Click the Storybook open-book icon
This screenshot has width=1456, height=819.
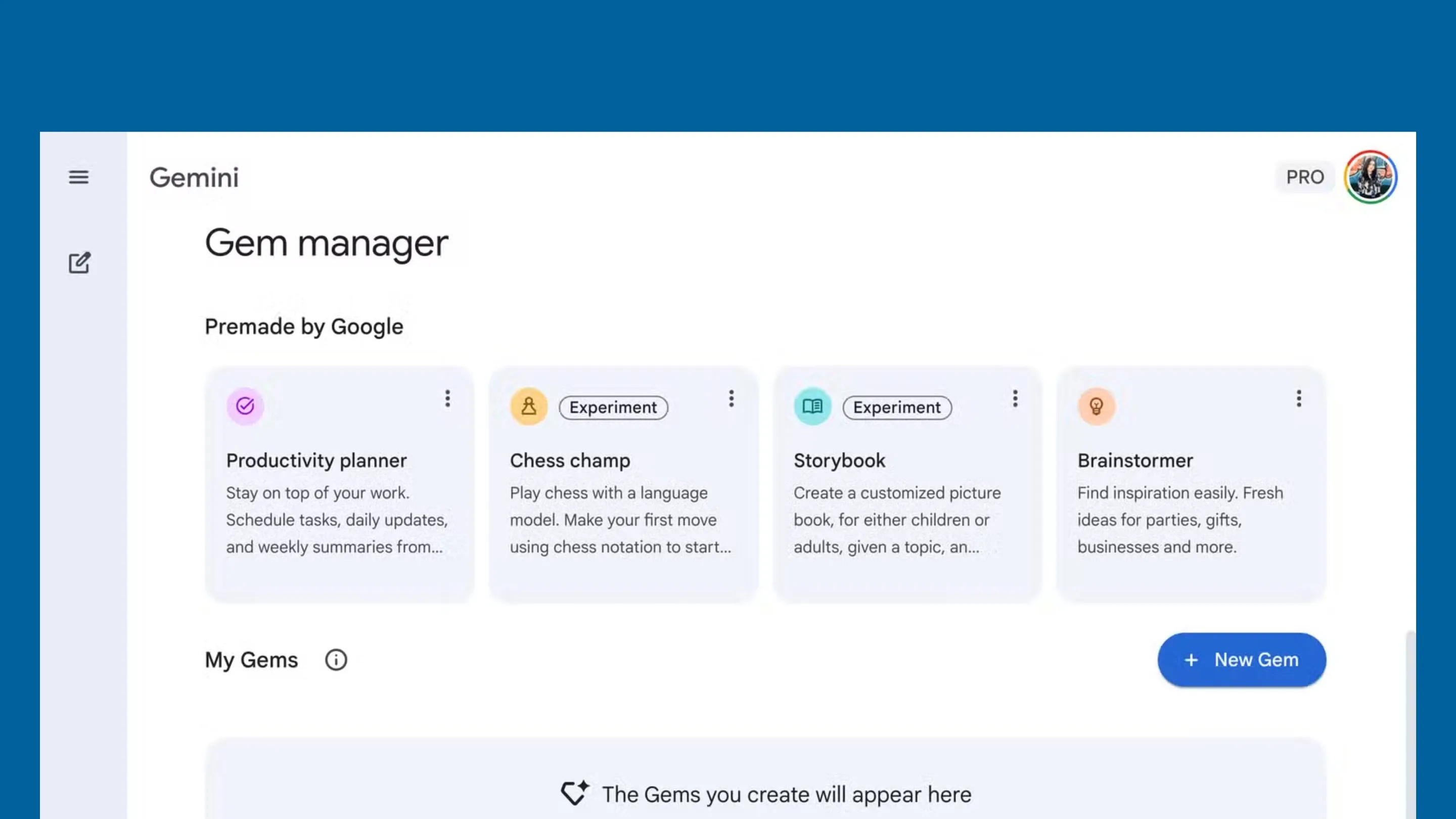(x=812, y=406)
